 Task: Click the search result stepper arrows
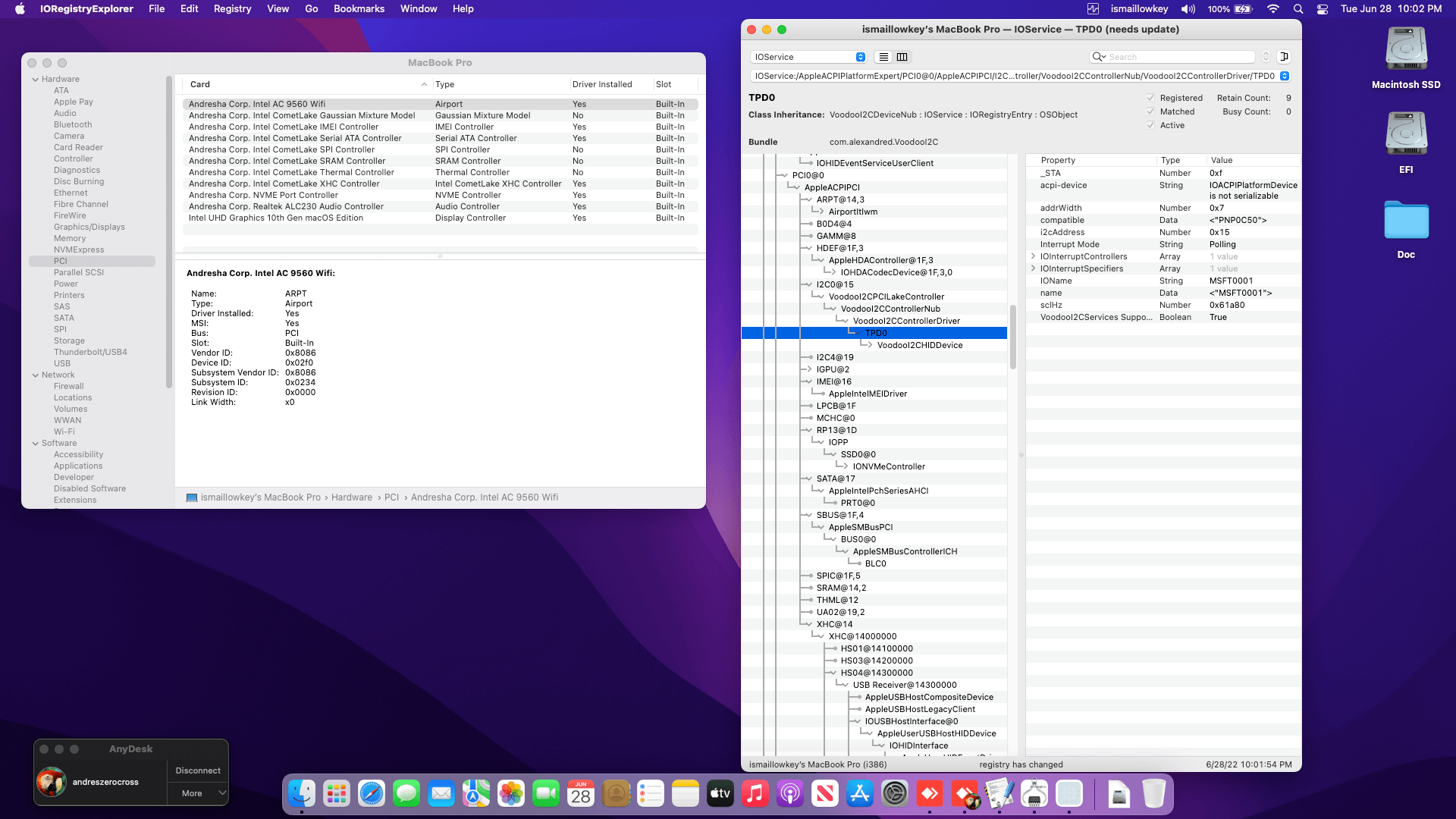[1266, 57]
